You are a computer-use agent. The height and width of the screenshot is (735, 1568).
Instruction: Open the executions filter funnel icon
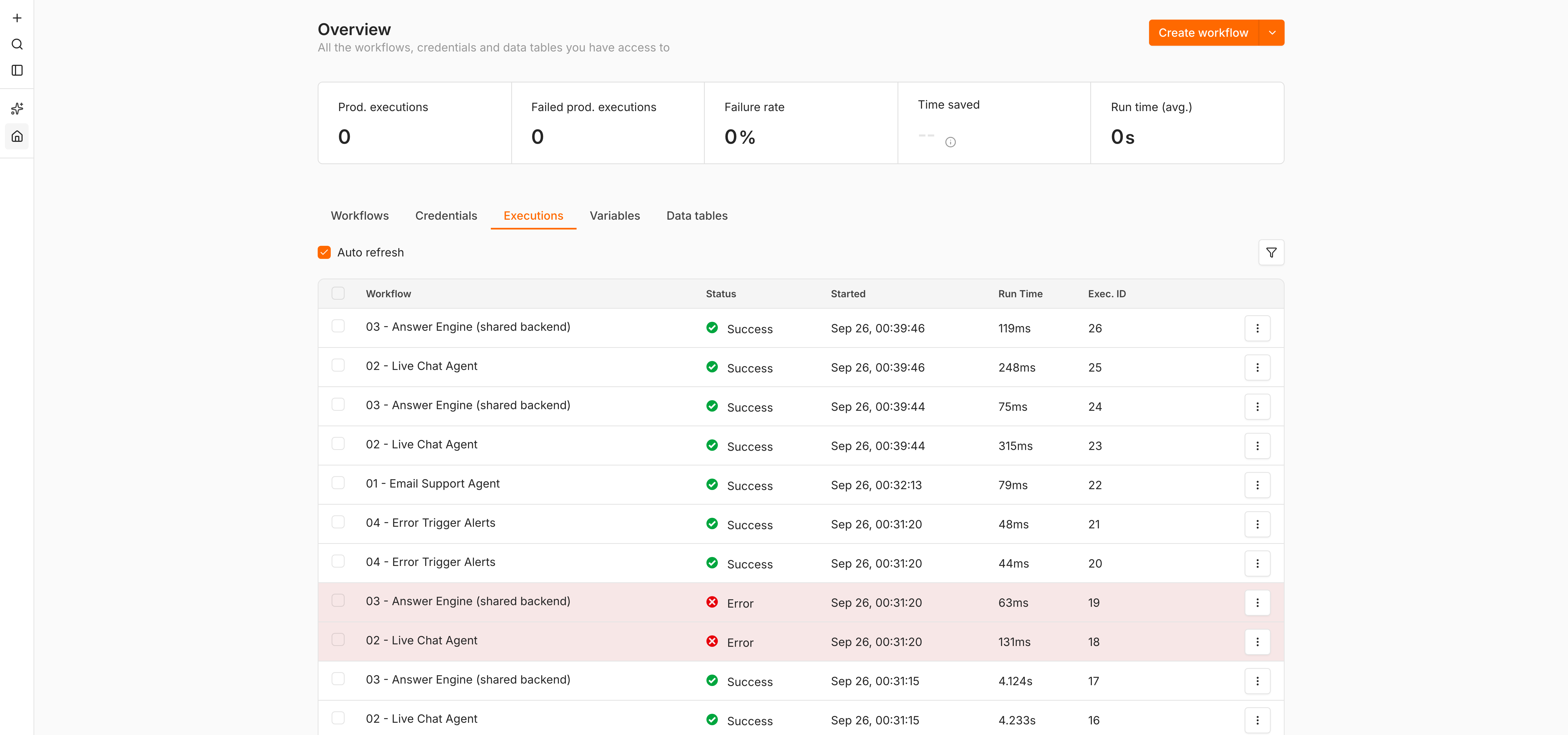tap(1271, 253)
